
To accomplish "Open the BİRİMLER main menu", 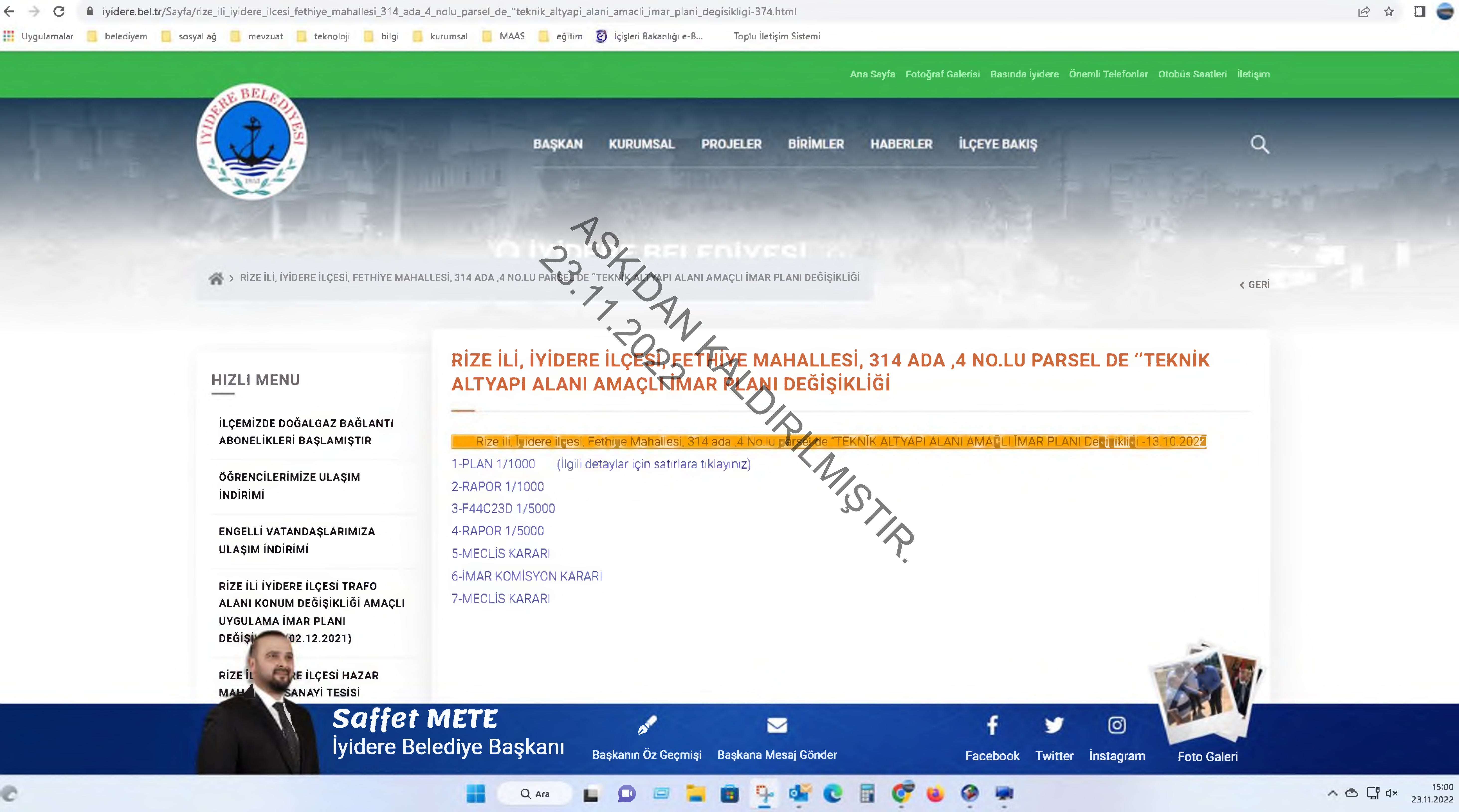I will pyautogui.click(x=816, y=145).
